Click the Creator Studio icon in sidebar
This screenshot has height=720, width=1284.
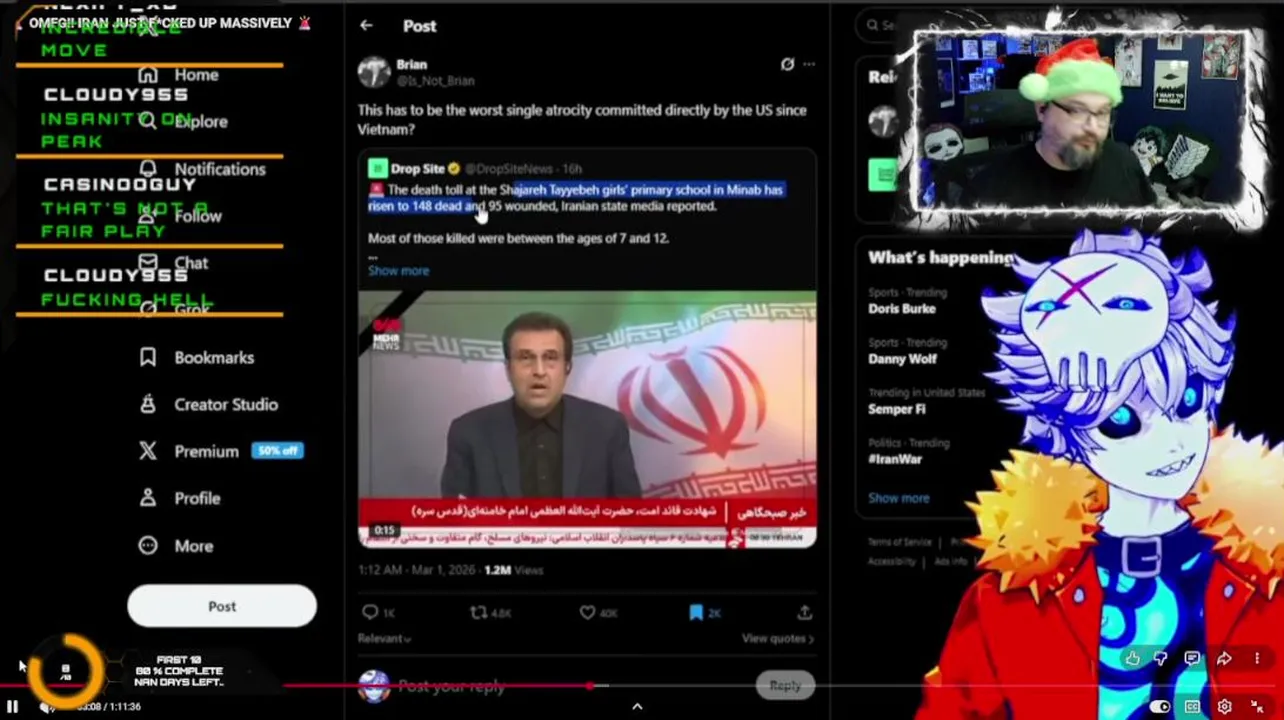[148, 405]
